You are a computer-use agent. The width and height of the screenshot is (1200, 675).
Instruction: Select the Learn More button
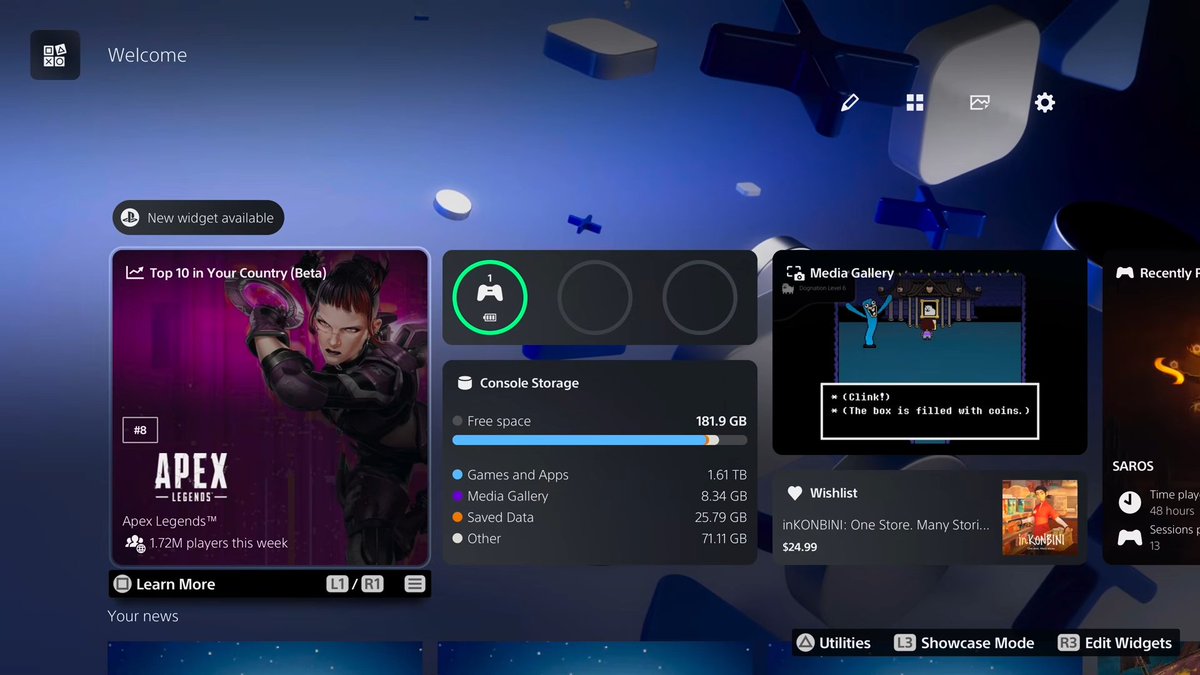164,584
